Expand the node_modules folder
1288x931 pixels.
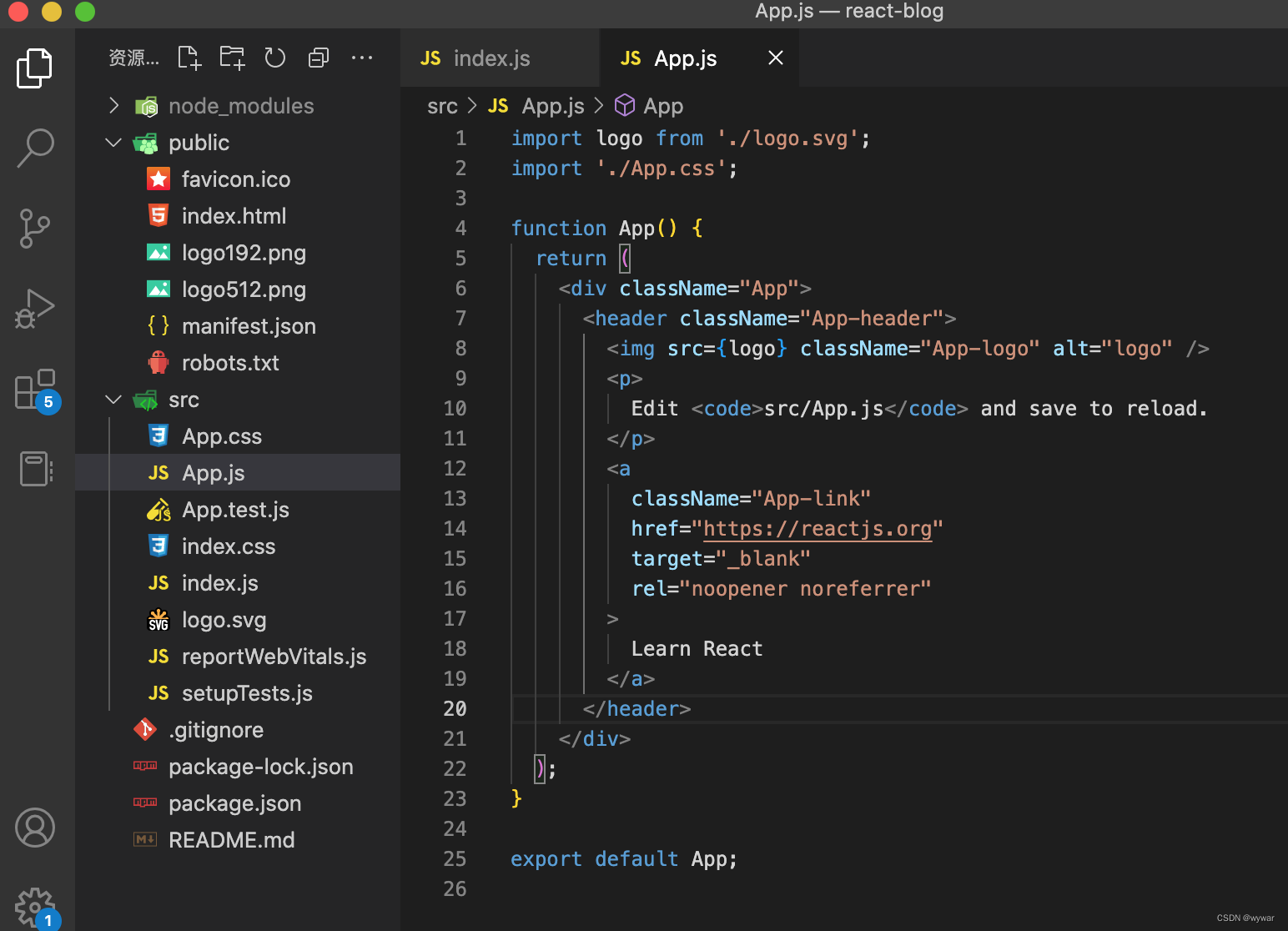pyautogui.click(x=238, y=106)
